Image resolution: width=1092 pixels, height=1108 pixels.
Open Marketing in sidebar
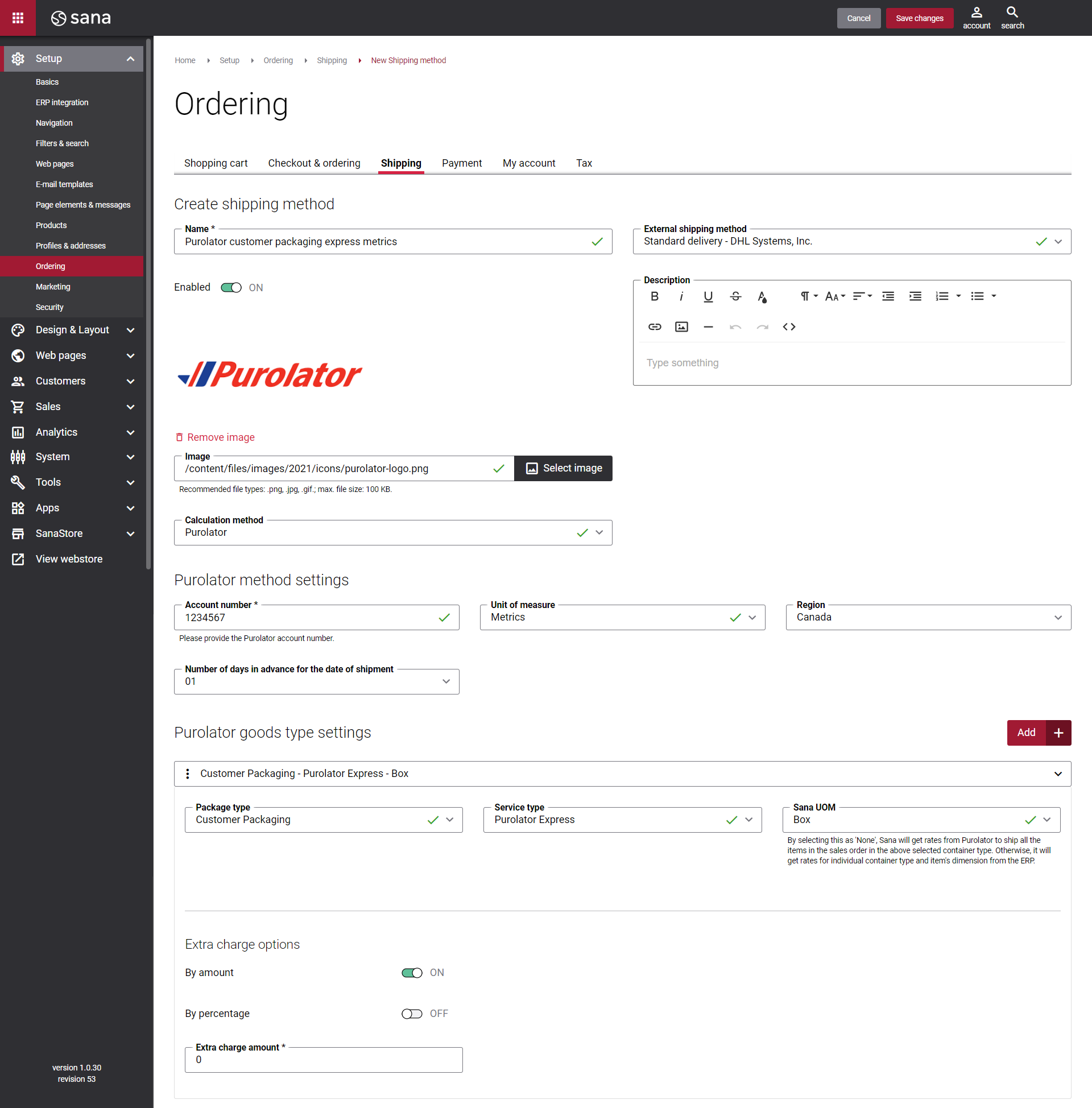[x=53, y=287]
